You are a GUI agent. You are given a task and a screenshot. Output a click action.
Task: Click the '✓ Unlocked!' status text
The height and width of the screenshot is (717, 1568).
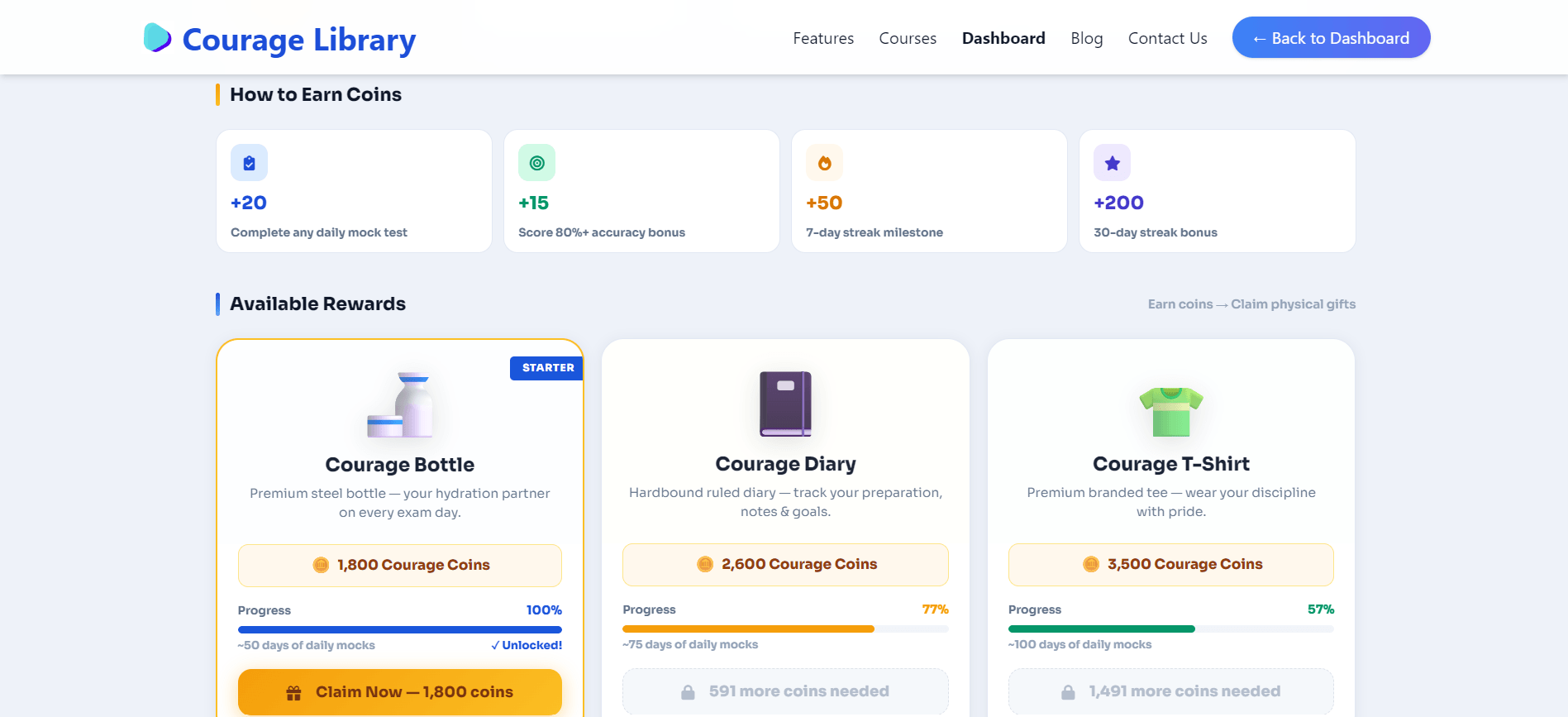click(x=527, y=645)
